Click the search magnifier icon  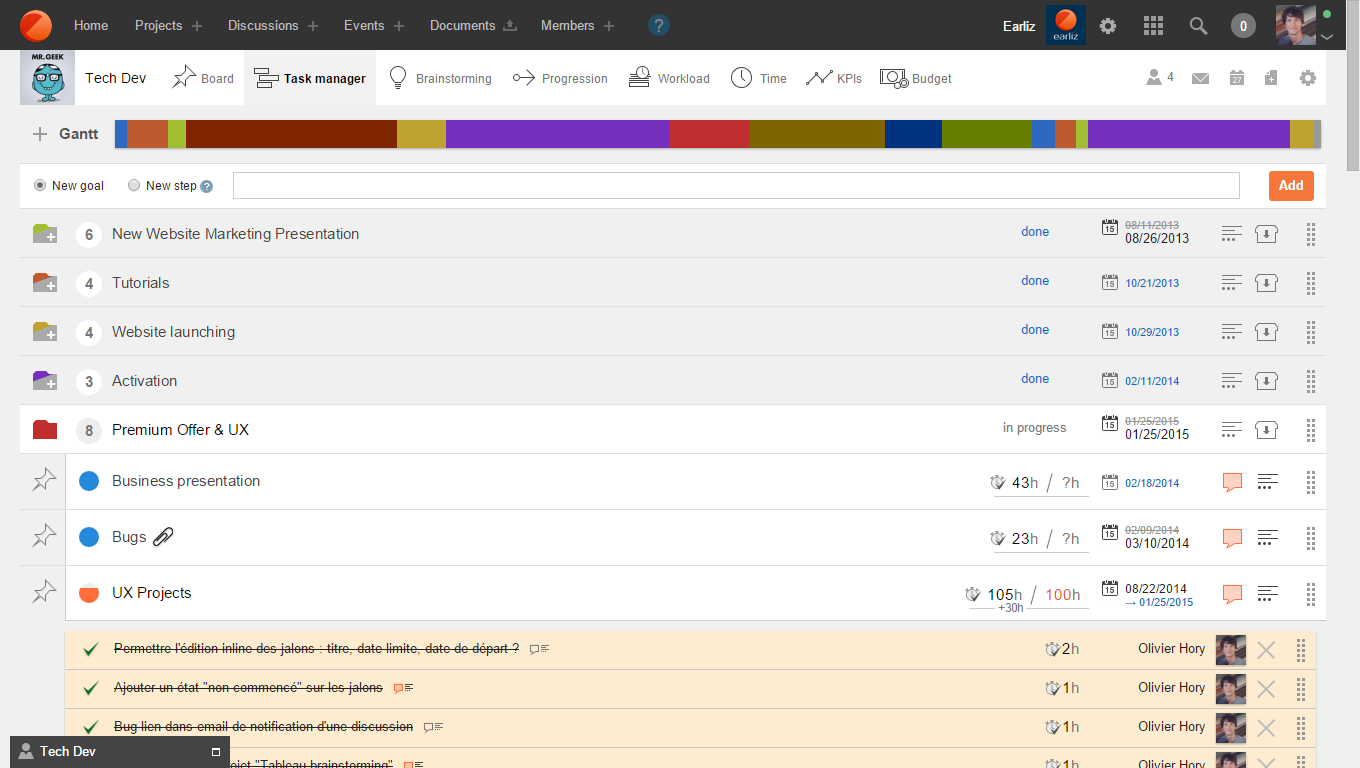click(1198, 26)
